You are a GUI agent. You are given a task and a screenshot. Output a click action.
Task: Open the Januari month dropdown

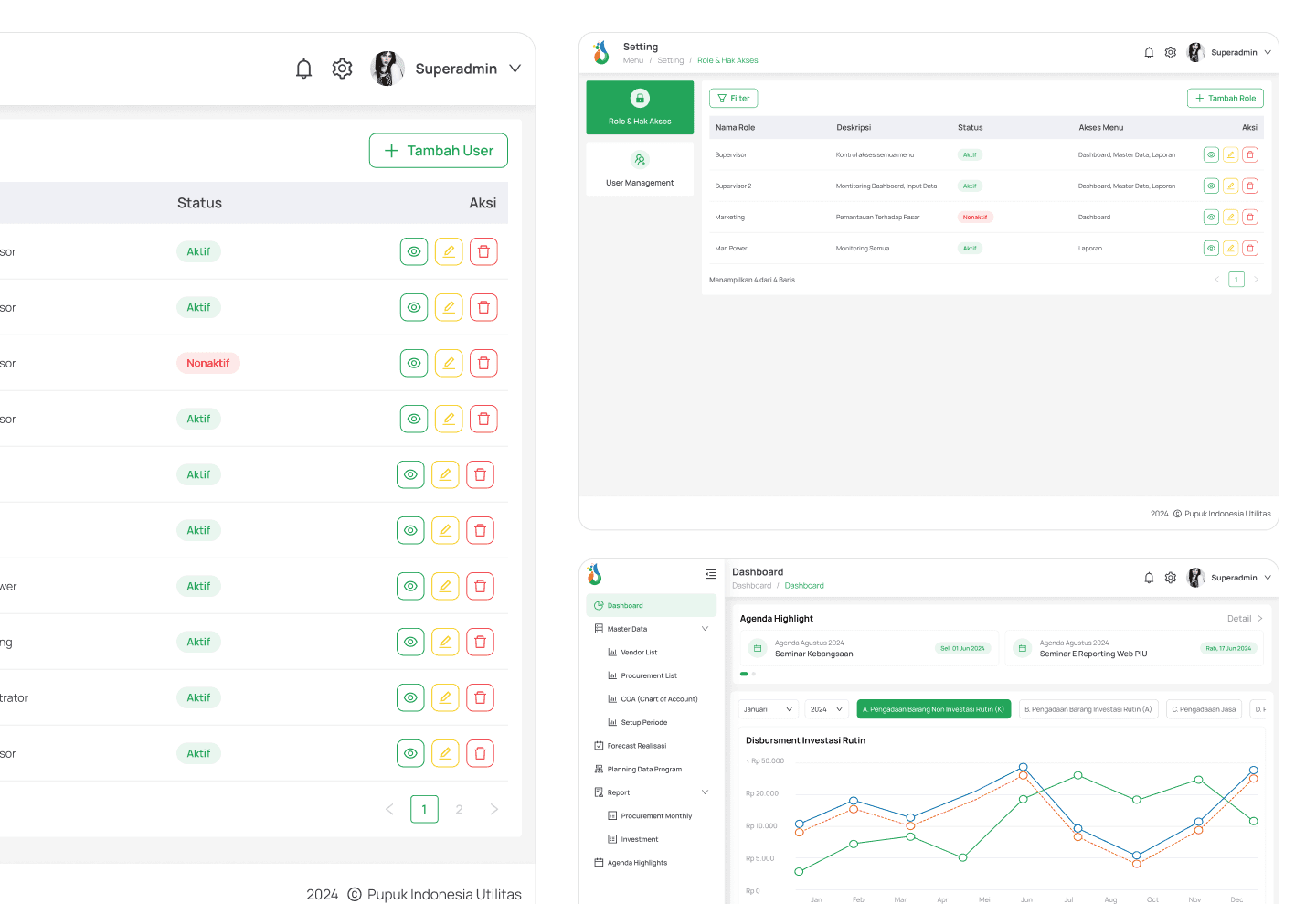pyautogui.click(x=768, y=708)
